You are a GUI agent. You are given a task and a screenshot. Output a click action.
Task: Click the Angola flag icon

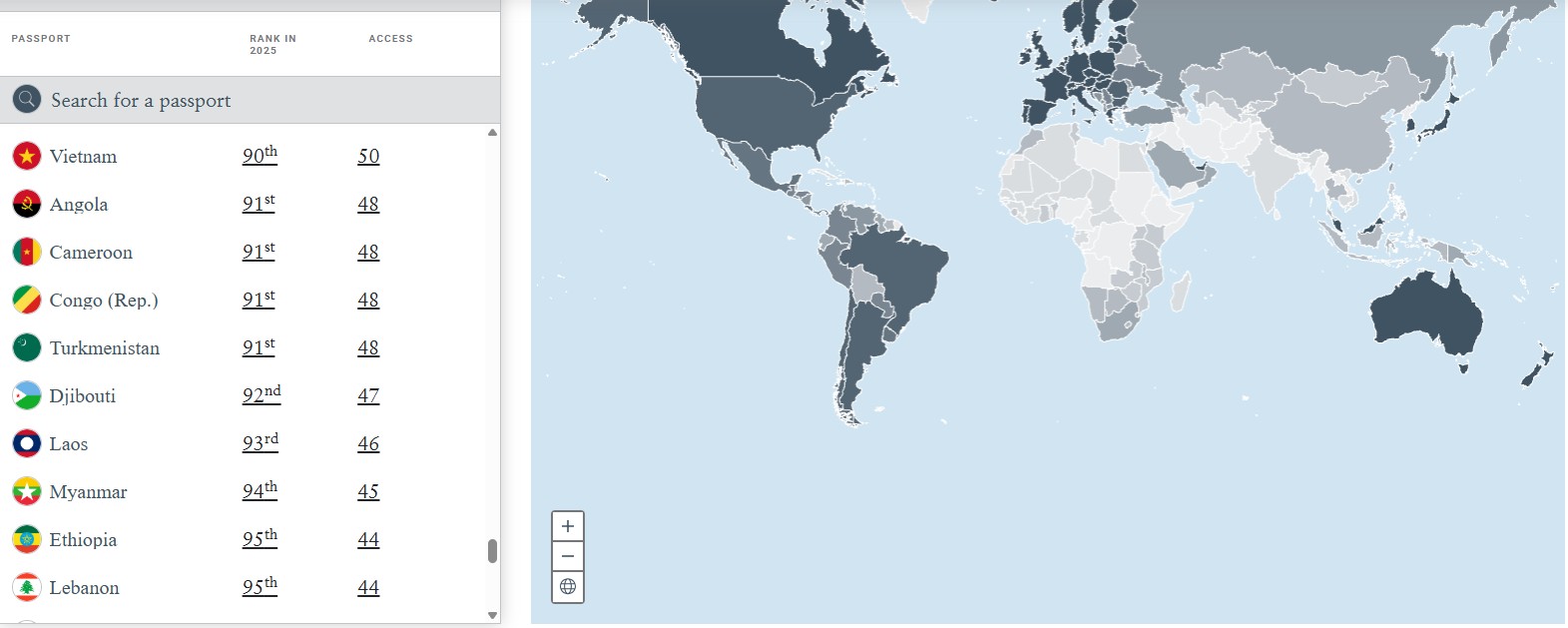[27, 205]
